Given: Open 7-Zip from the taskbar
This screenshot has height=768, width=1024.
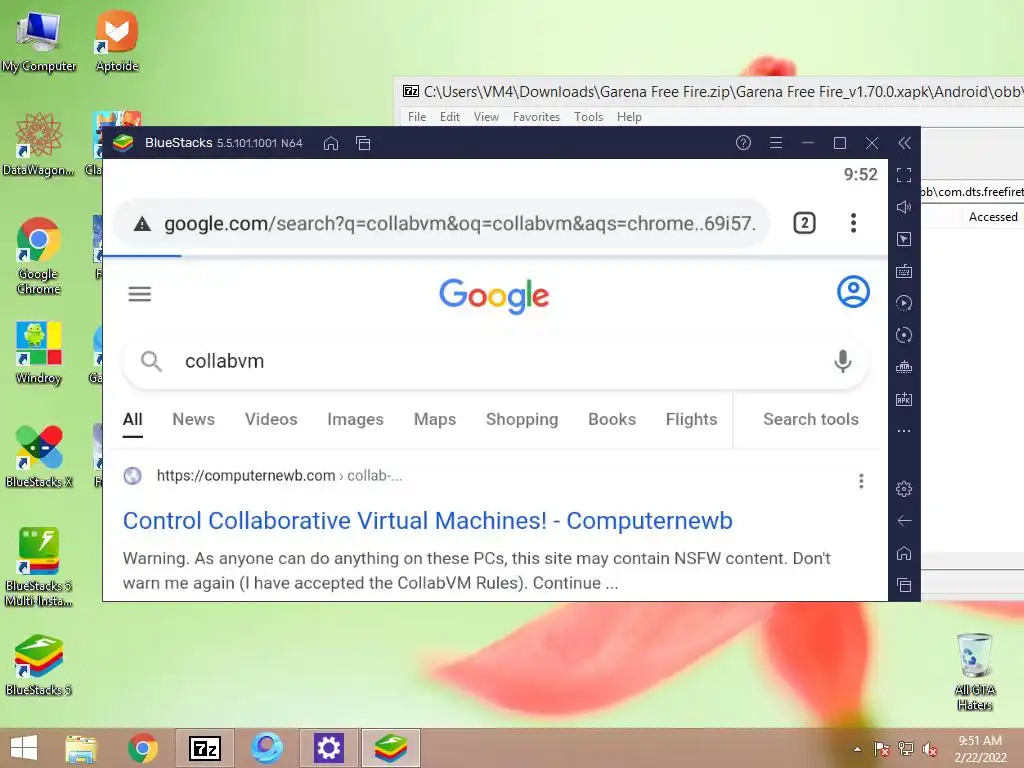Looking at the screenshot, I should 204,748.
